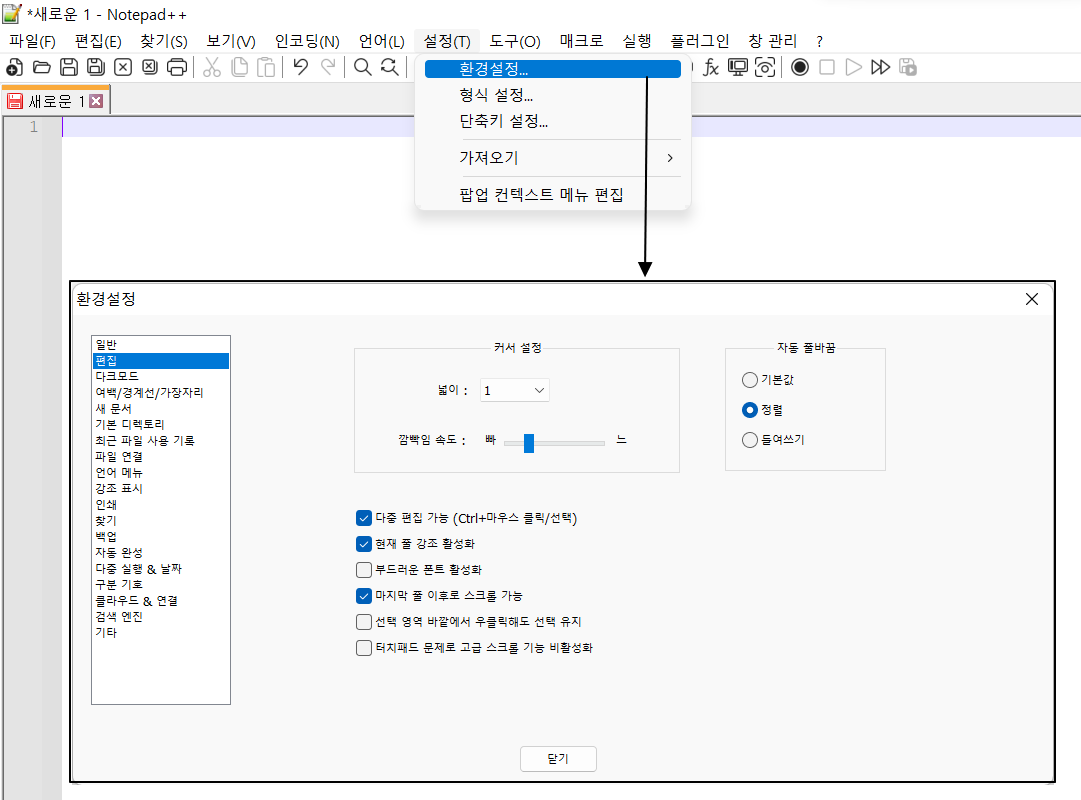Click the run macro multiple times icon

880,67
